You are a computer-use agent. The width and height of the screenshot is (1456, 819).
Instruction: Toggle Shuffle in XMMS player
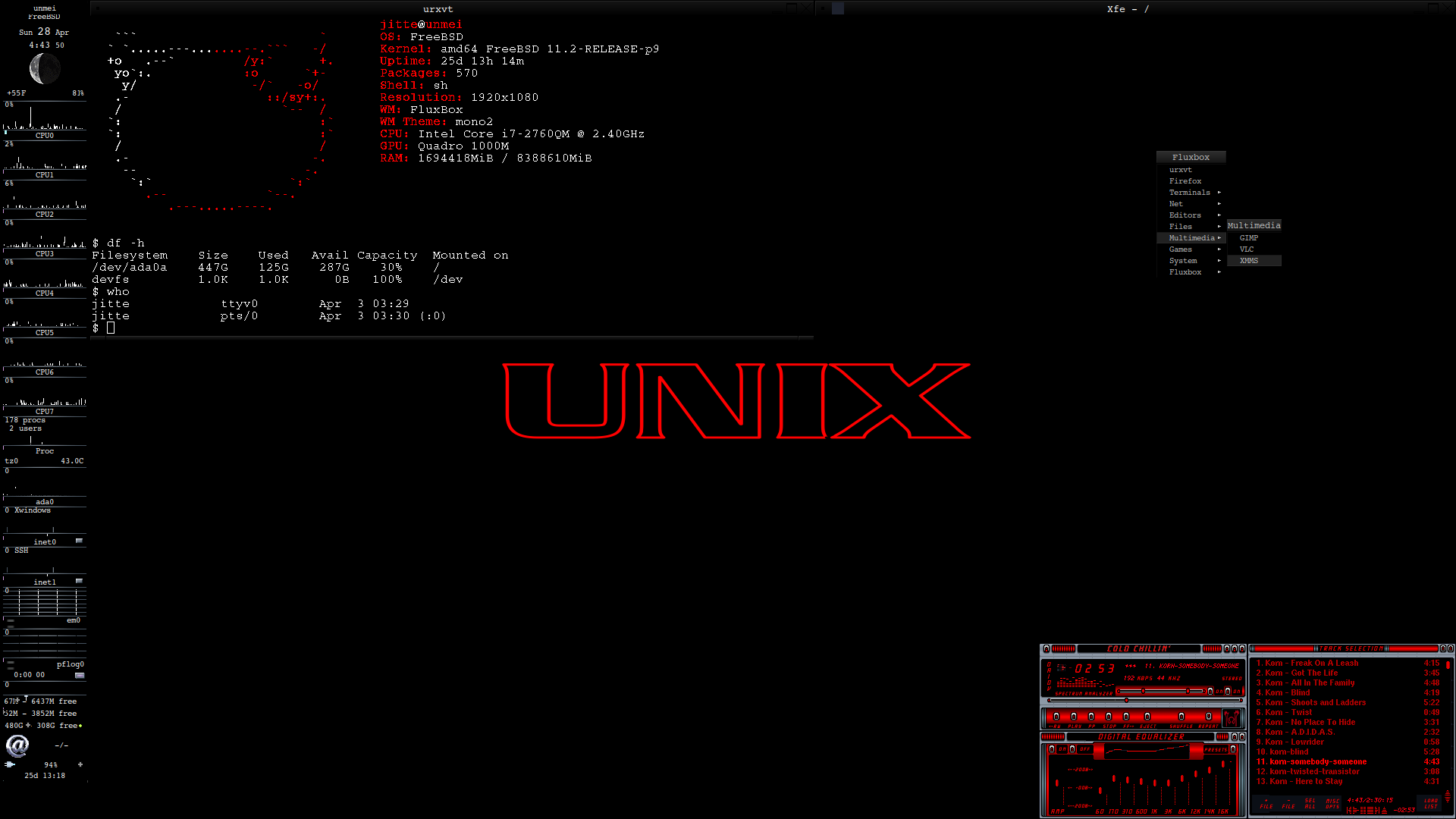pos(1181,716)
